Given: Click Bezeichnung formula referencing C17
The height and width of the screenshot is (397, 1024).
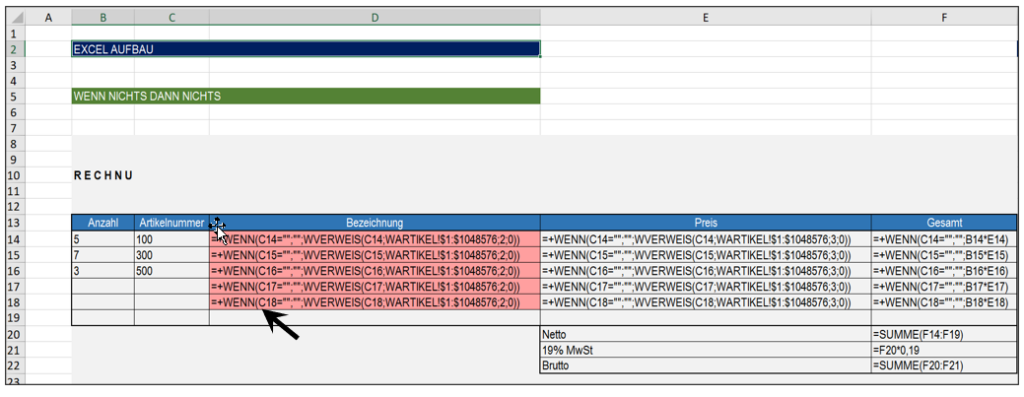Looking at the screenshot, I should tap(375, 286).
